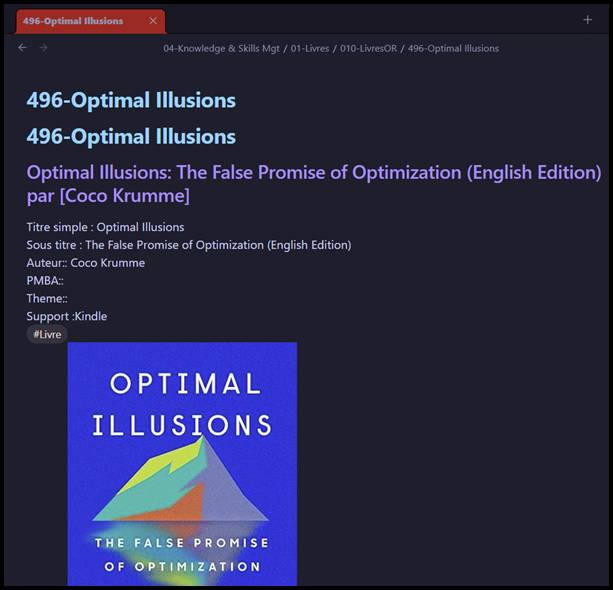Click the #Livre tag

pos(47,334)
